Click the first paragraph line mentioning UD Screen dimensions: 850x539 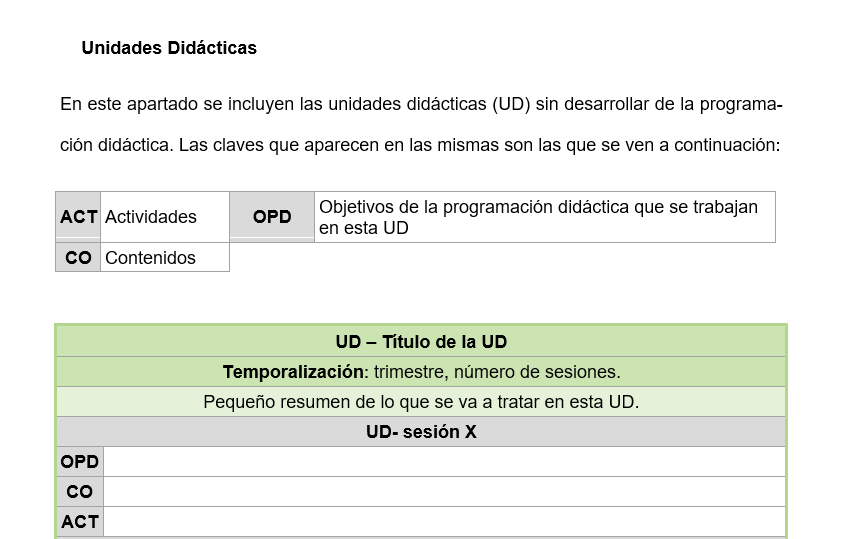tap(421, 104)
